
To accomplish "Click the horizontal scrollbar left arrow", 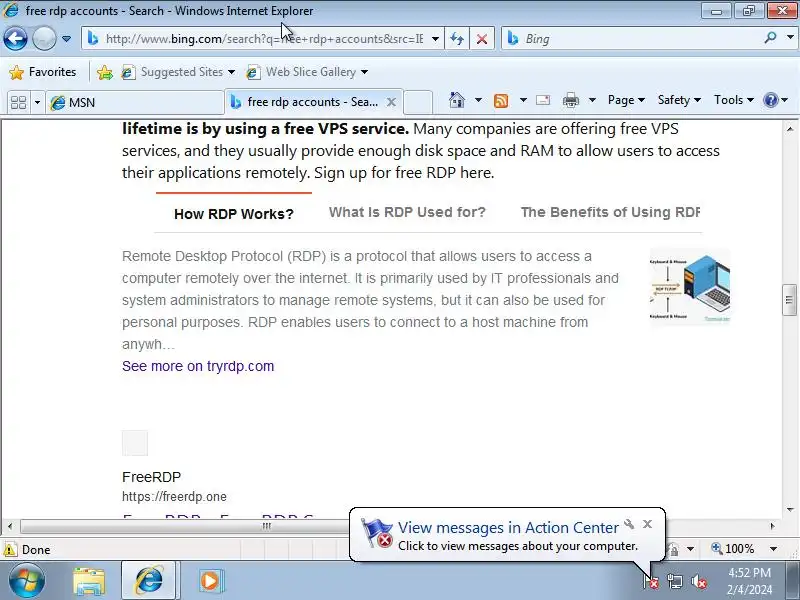I will click(x=10, y=526).
